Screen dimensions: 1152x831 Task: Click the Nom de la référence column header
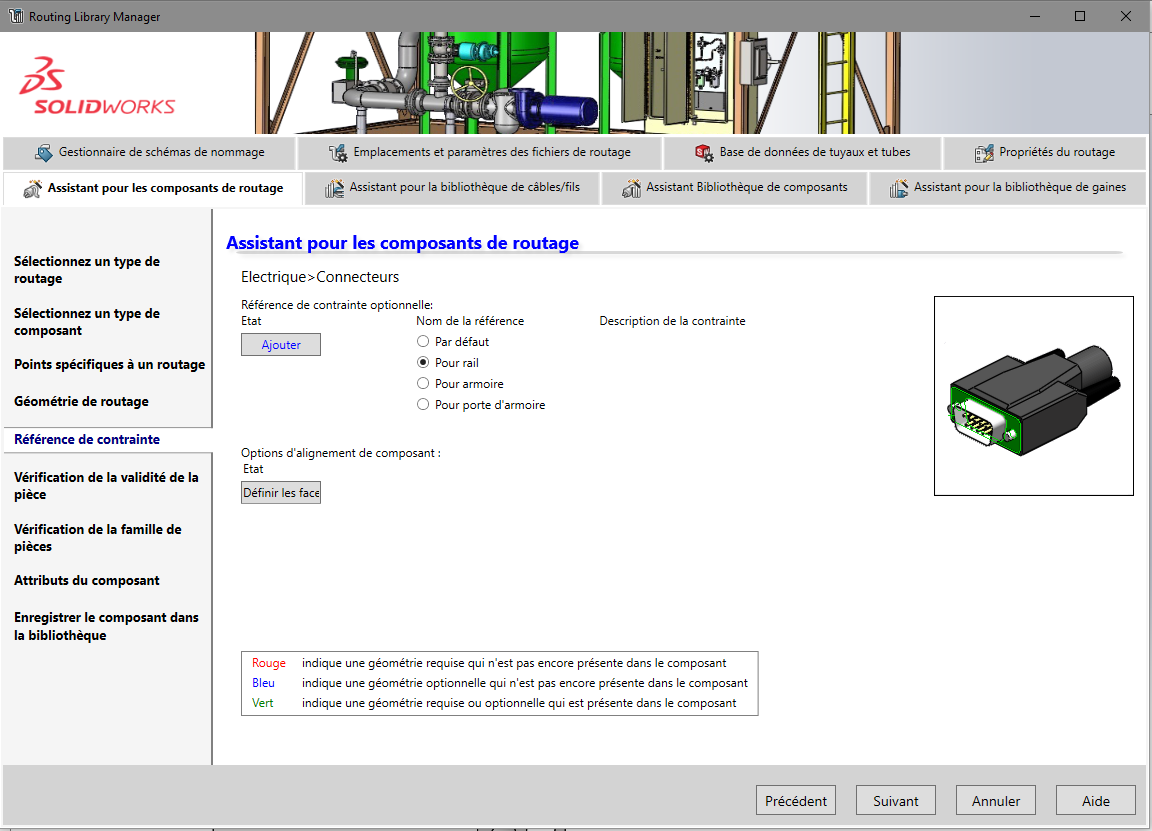(470, 321)
